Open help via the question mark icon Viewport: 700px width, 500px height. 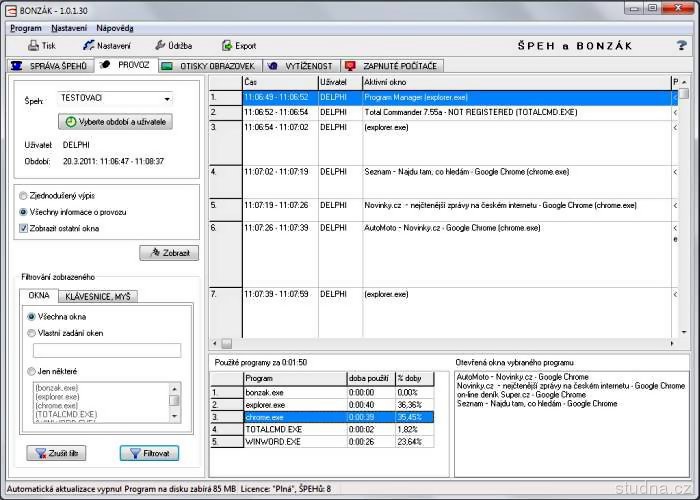[x=681, y=46]
